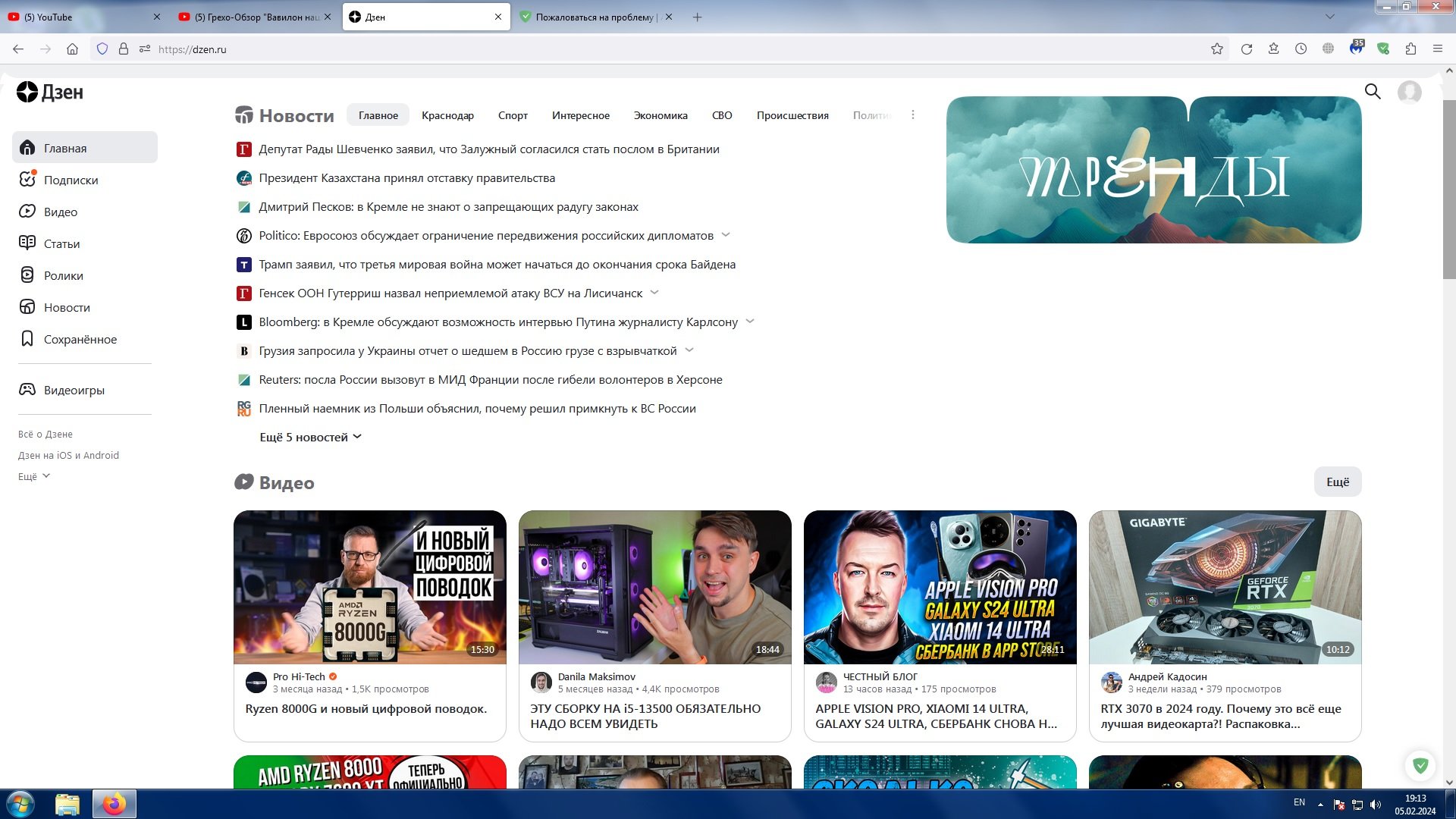
Task: Open Сохранённое bookmarks section
Action: pos(80,339)
